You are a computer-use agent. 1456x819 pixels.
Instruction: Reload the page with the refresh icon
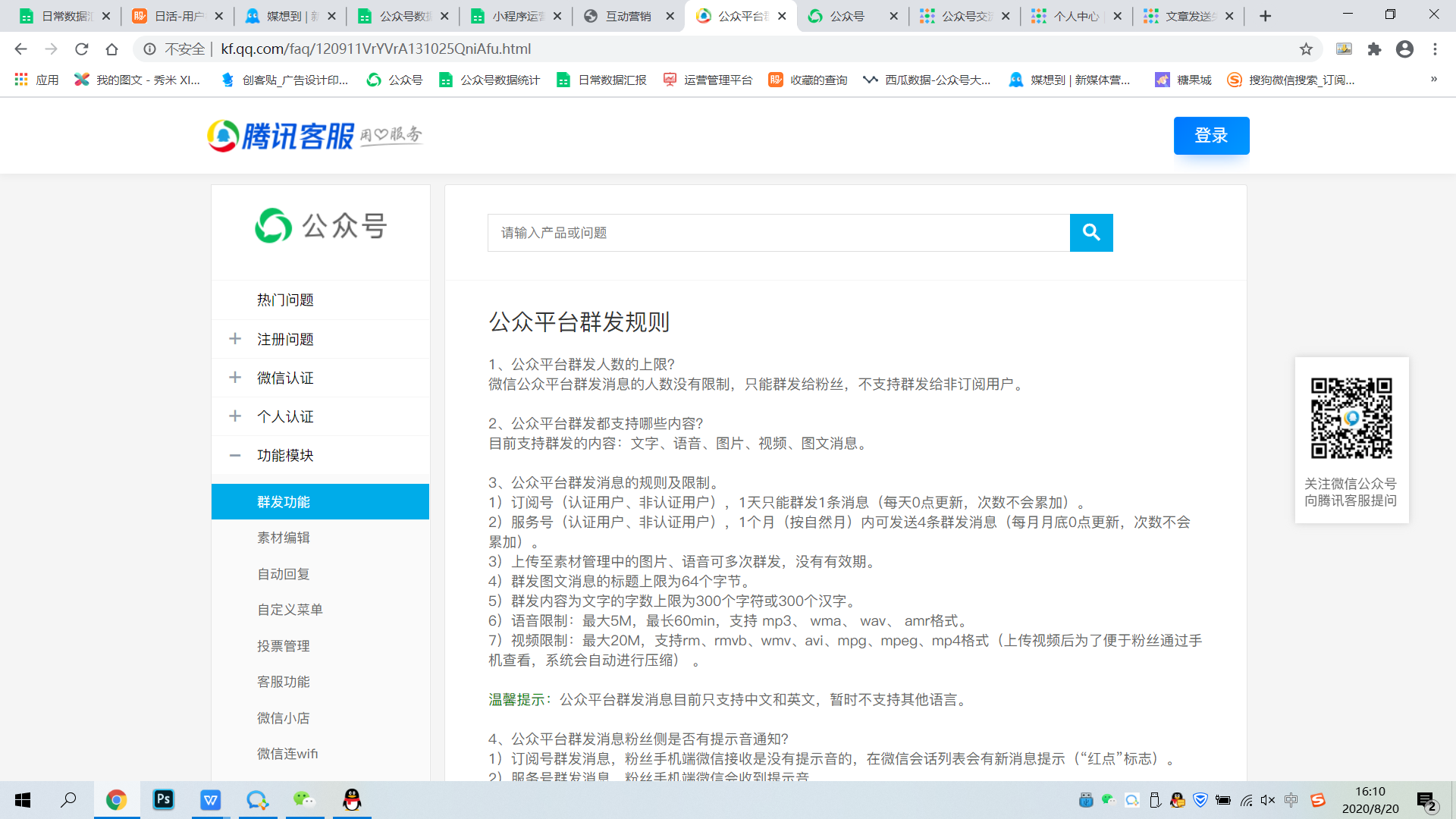(x=81, y=49)
